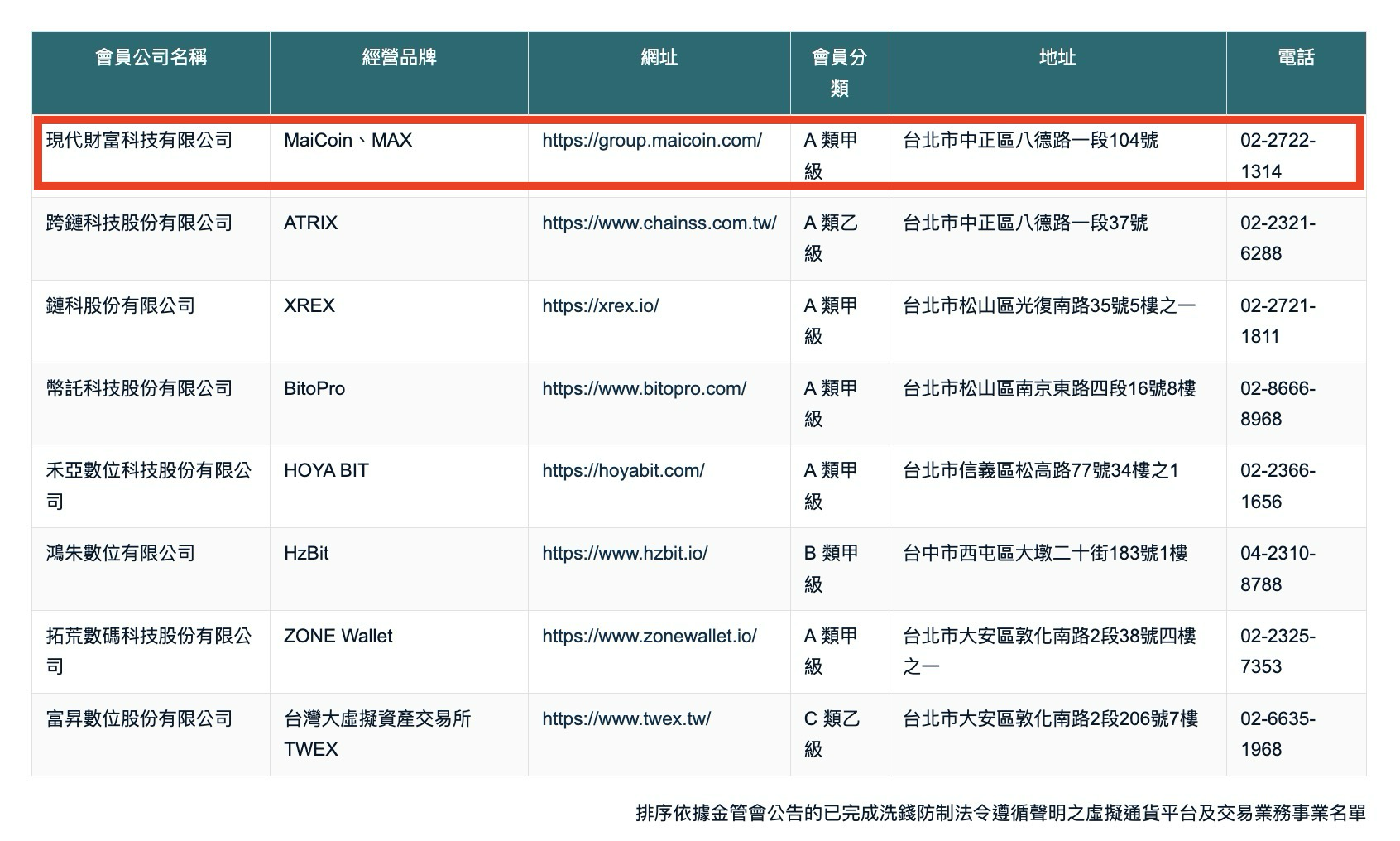This screenshot has height=841, width=1400.
Task: Click the footnote text beginning 排序依據金管會公告
Action: click(1000, 813)
